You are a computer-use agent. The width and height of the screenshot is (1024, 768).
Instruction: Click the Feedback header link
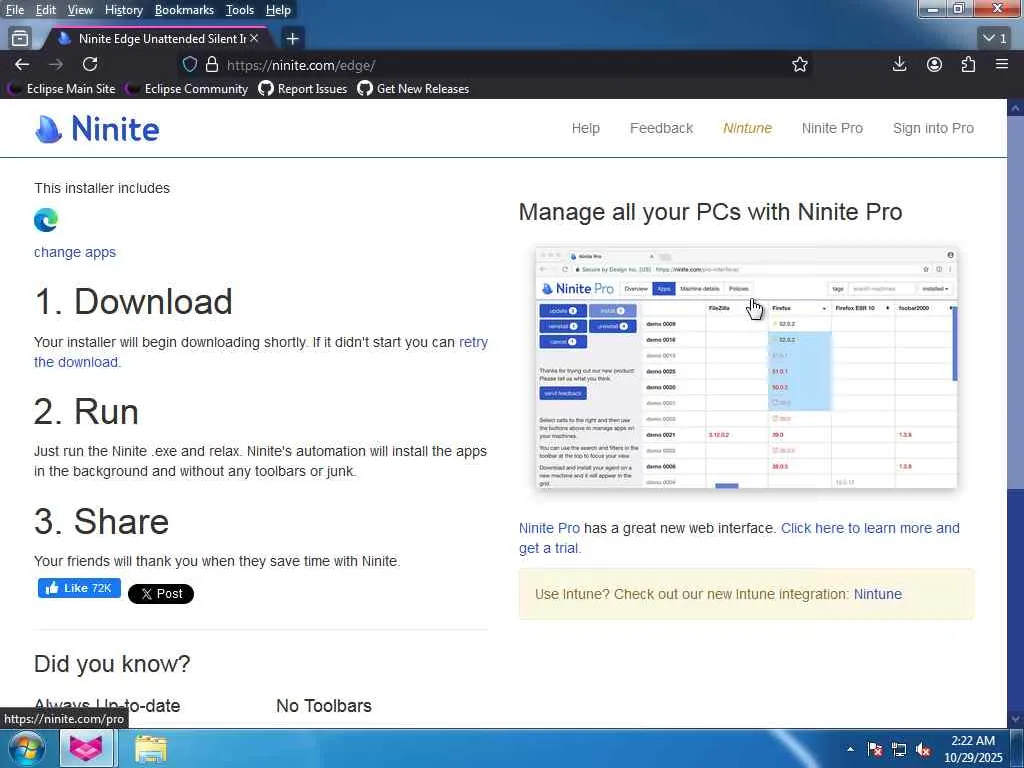tap(662, 128)
